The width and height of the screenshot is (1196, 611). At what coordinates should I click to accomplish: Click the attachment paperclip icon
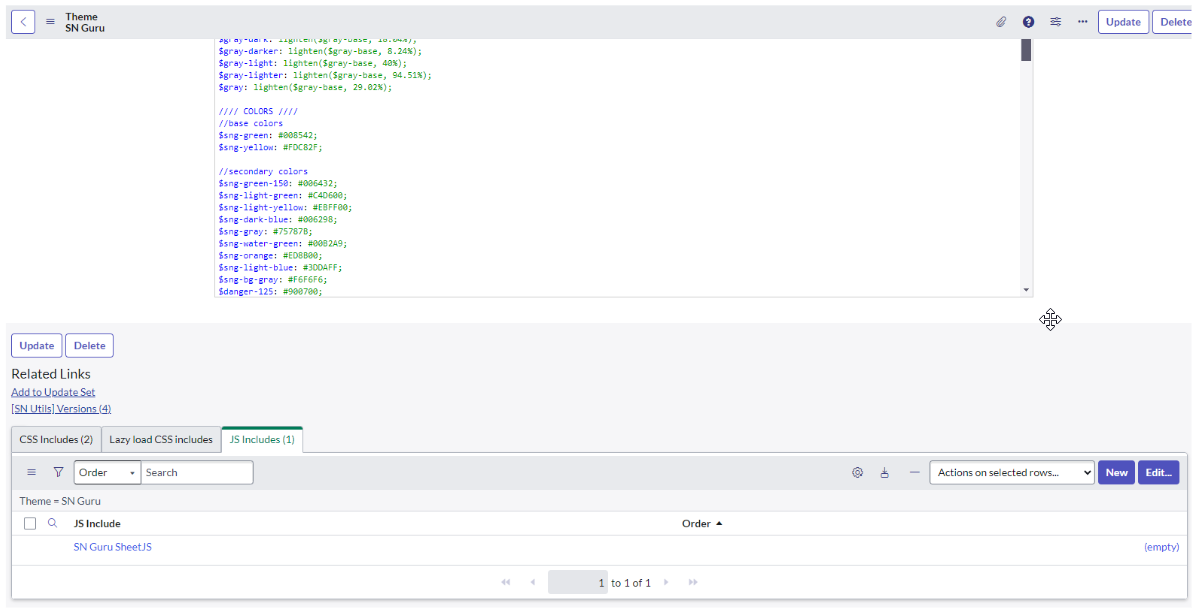pyautogui.click(x=1001, y=22)
